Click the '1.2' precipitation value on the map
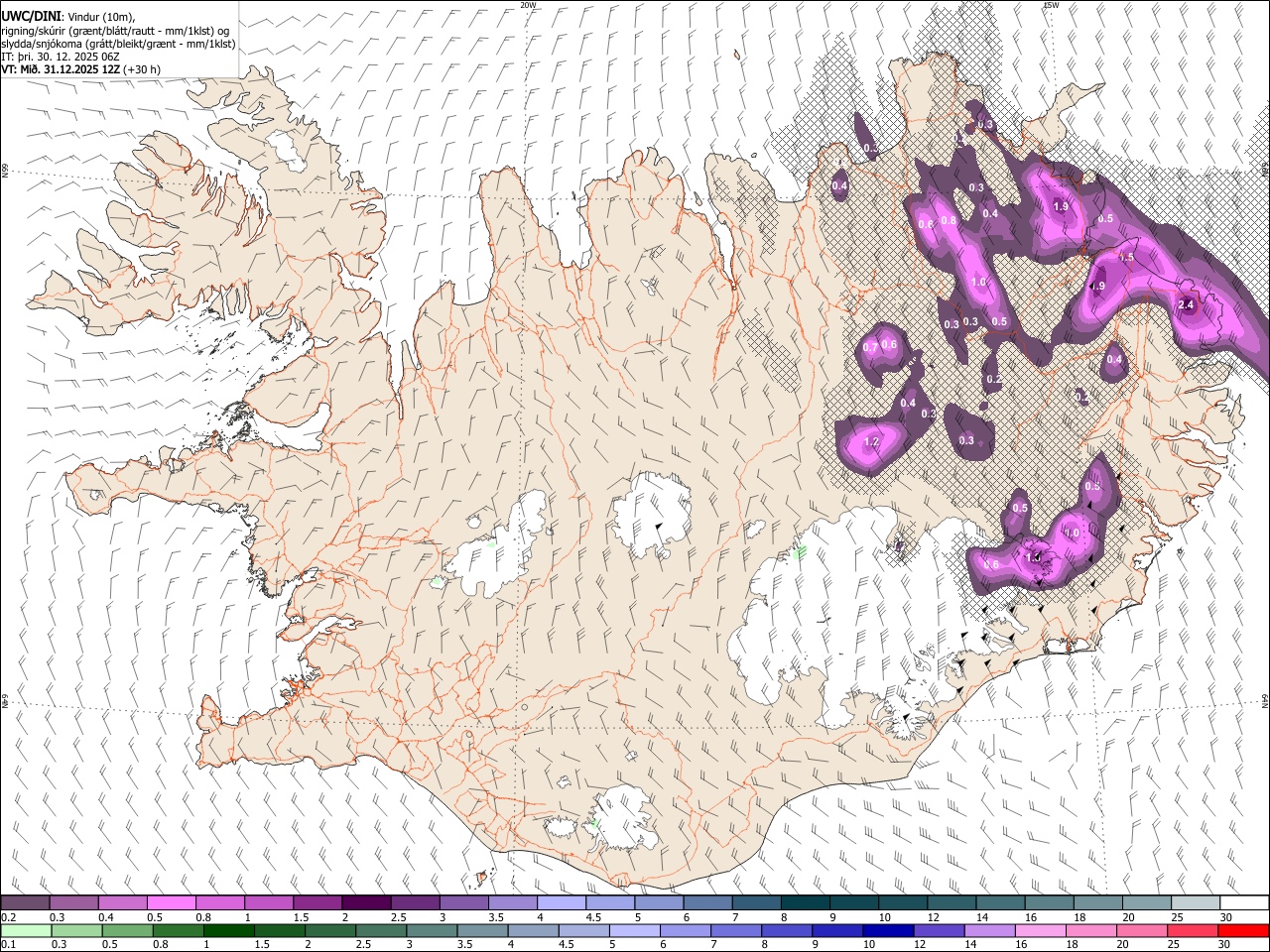This screenshot has height=952, width=1270. coord(872,441)
